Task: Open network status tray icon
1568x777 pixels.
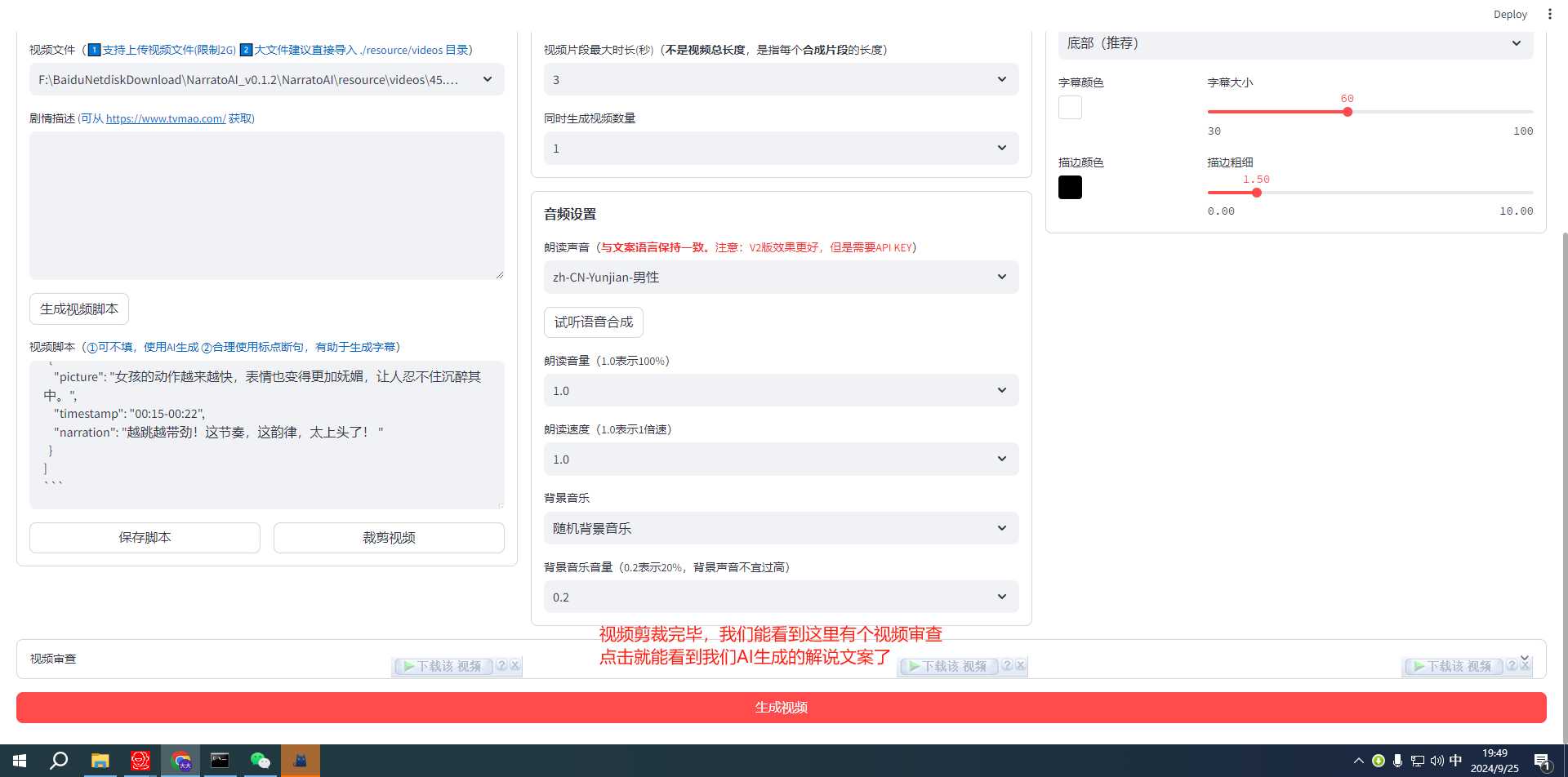Action: pyautogui.click(x=1418, y=761)
